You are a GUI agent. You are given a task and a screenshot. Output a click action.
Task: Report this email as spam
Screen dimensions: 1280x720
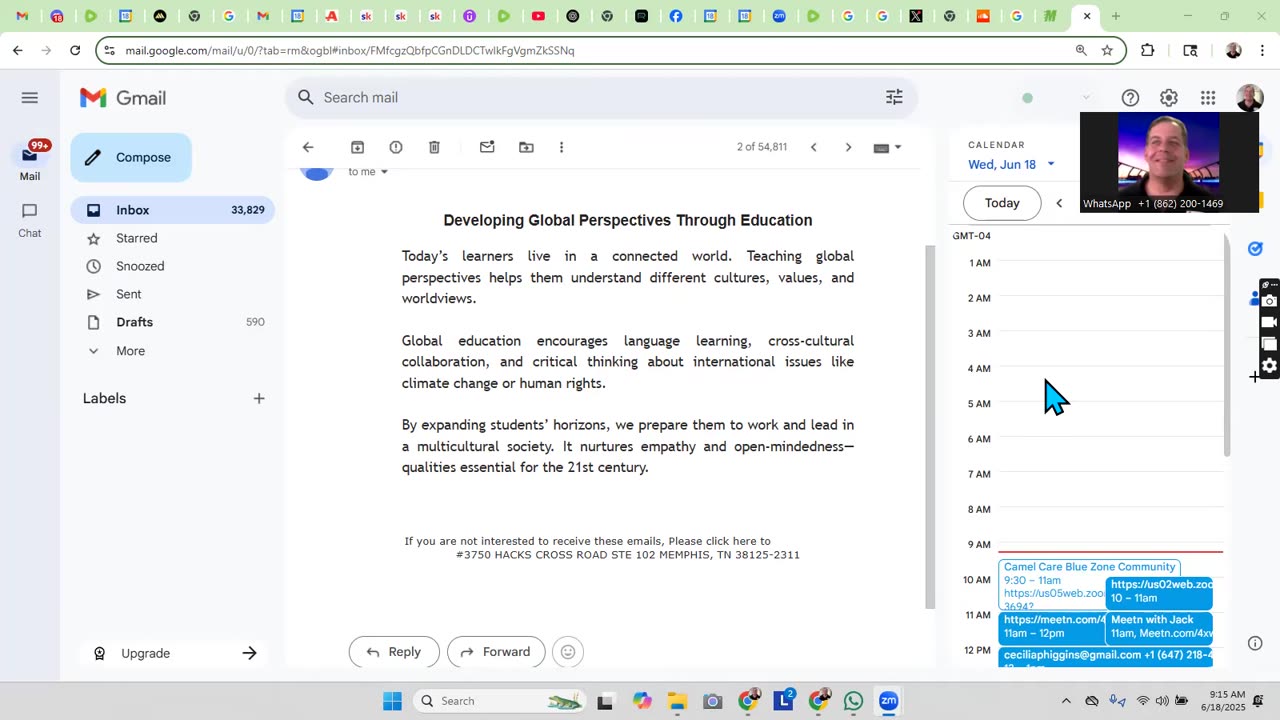pyautogui.click(x=396, y=147)
